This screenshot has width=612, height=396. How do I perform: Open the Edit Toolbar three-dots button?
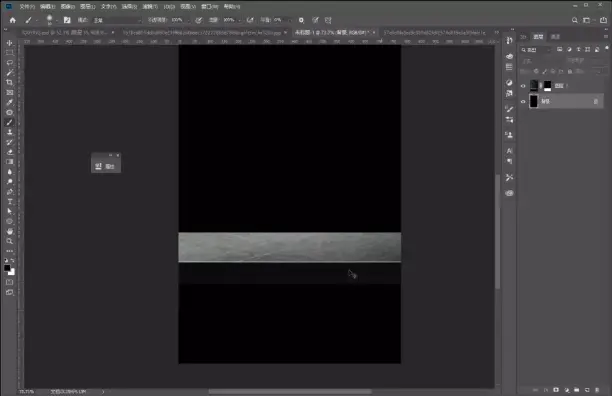click(x=10, y=251)
